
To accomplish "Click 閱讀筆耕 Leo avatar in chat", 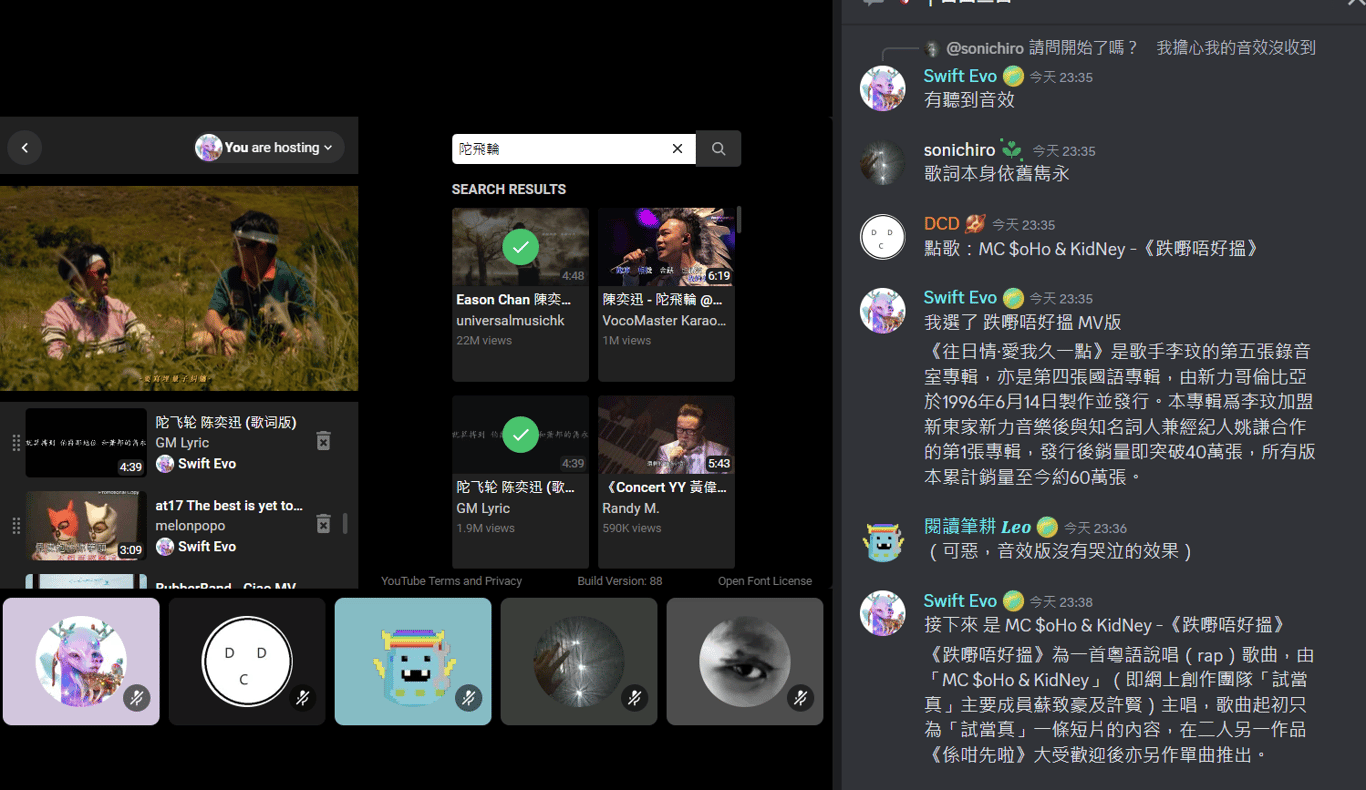I will click(x=883, y=540).
